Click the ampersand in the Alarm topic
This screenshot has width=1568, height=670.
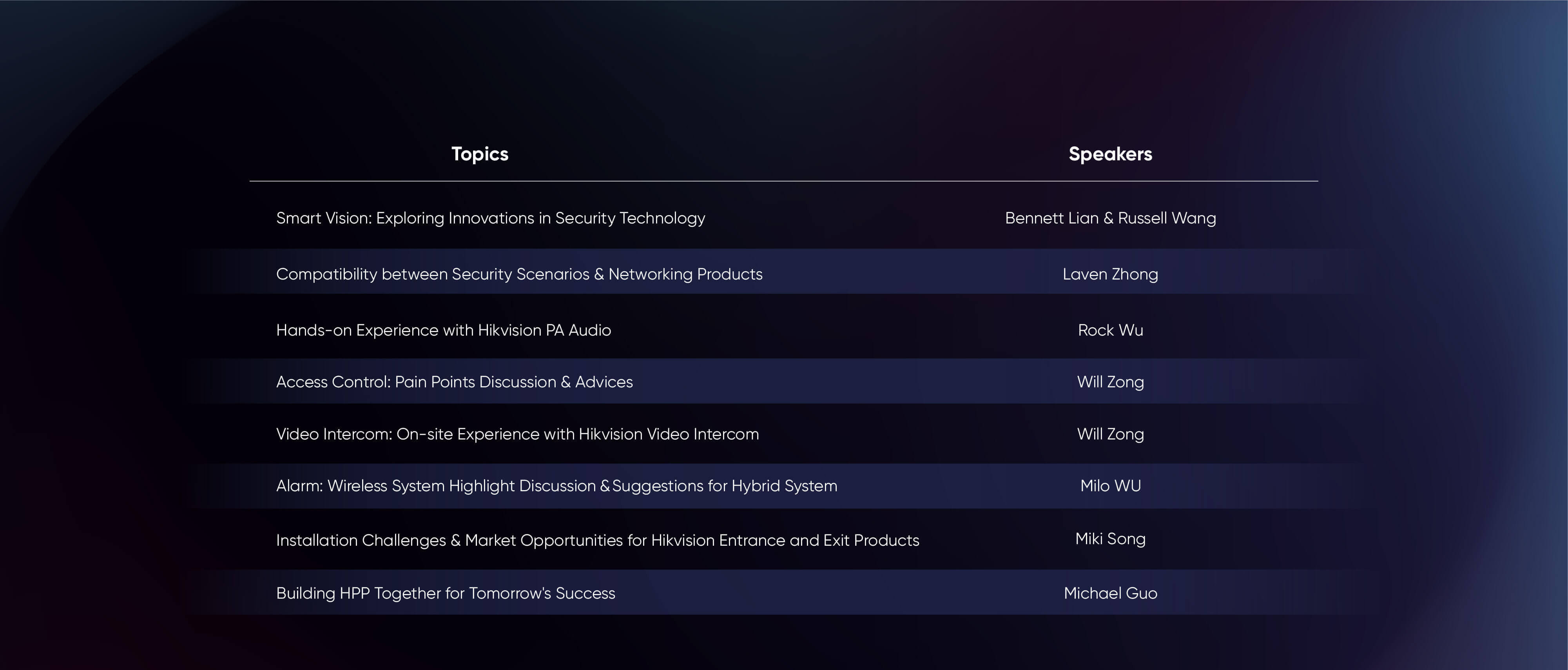604,486
